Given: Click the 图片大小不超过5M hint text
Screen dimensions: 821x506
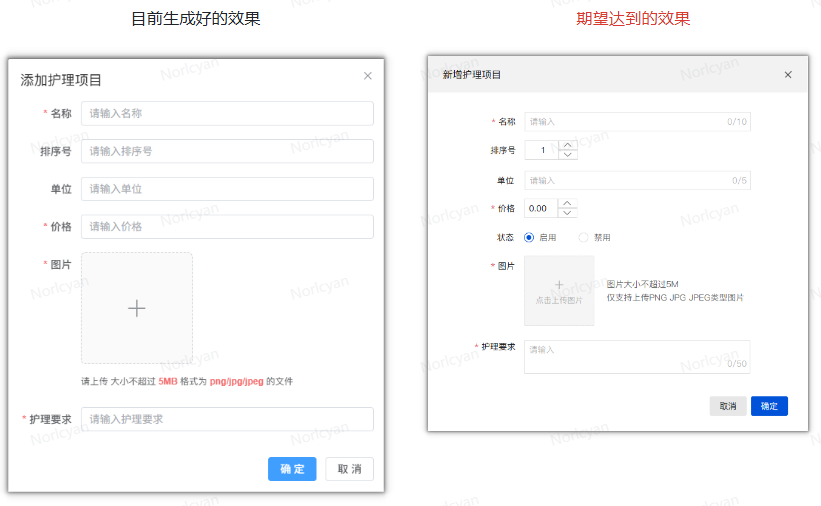Looking at the screenshot, I should [x=642, y=284].
